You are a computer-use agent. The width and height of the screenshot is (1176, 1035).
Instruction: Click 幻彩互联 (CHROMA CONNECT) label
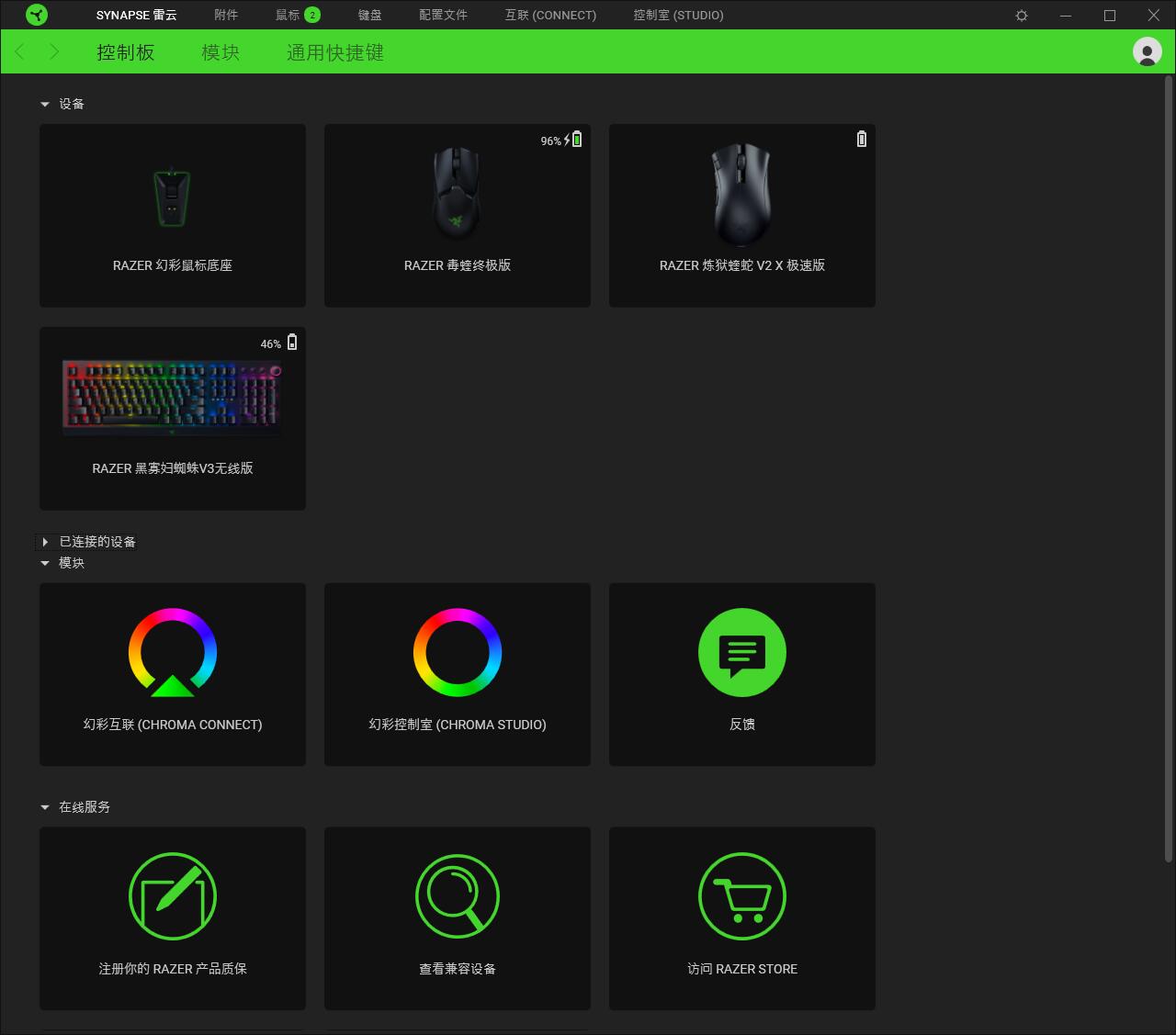[173, 725]
